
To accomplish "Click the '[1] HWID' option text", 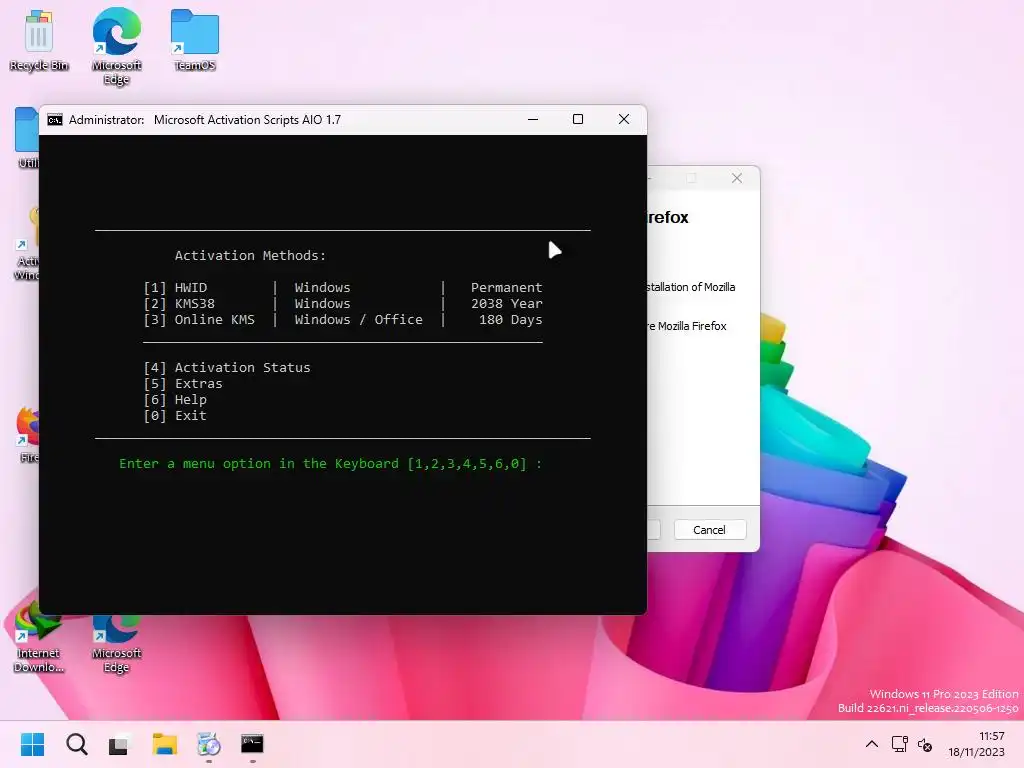I will pos(175,287).
